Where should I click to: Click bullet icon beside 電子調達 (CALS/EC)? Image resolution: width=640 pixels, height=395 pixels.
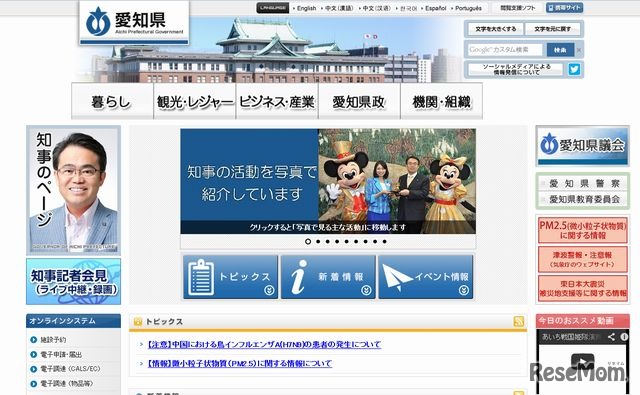click(33, 369)
